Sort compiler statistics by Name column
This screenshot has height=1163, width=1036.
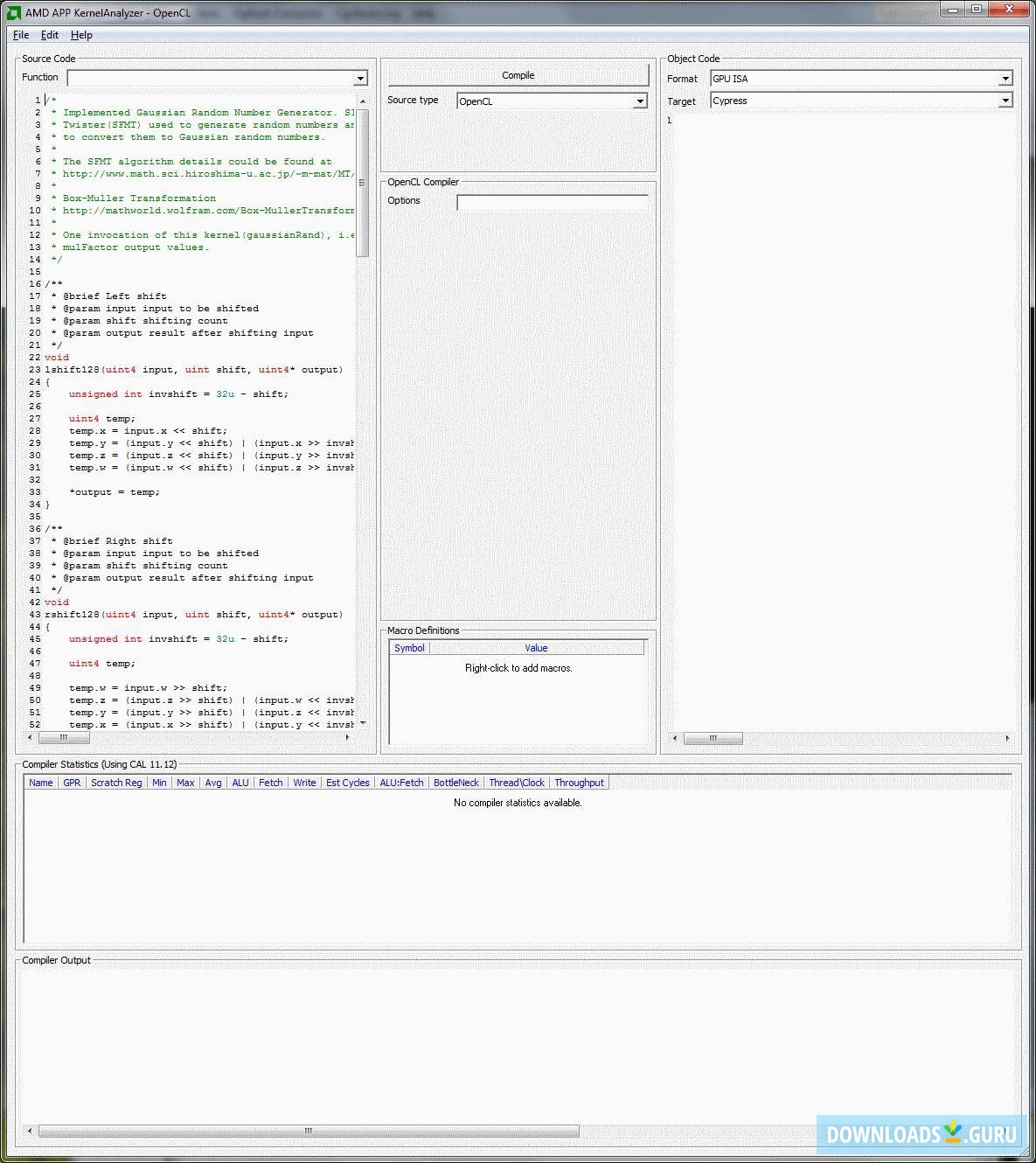coord(40,783)
